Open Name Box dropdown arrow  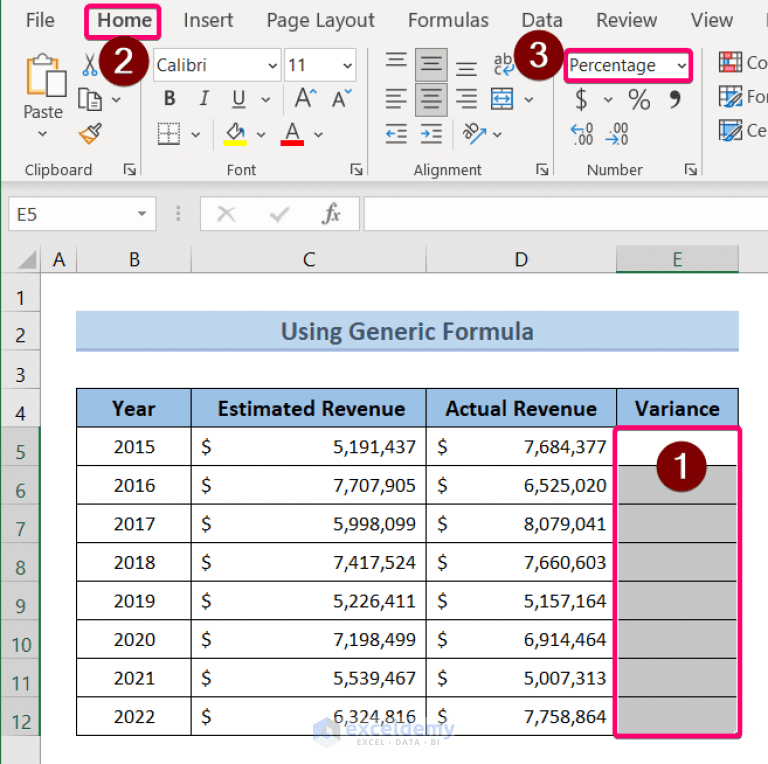pos(142,214)
